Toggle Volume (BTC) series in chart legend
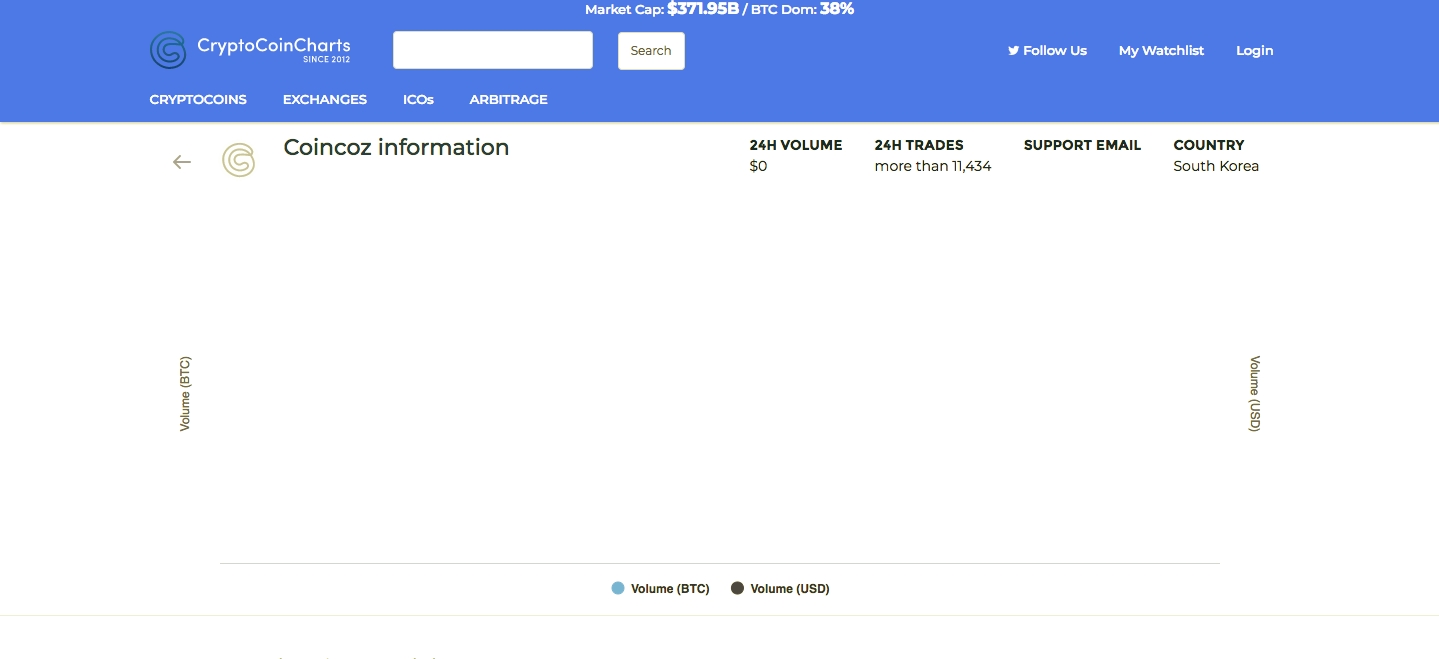 click(660, 588)
